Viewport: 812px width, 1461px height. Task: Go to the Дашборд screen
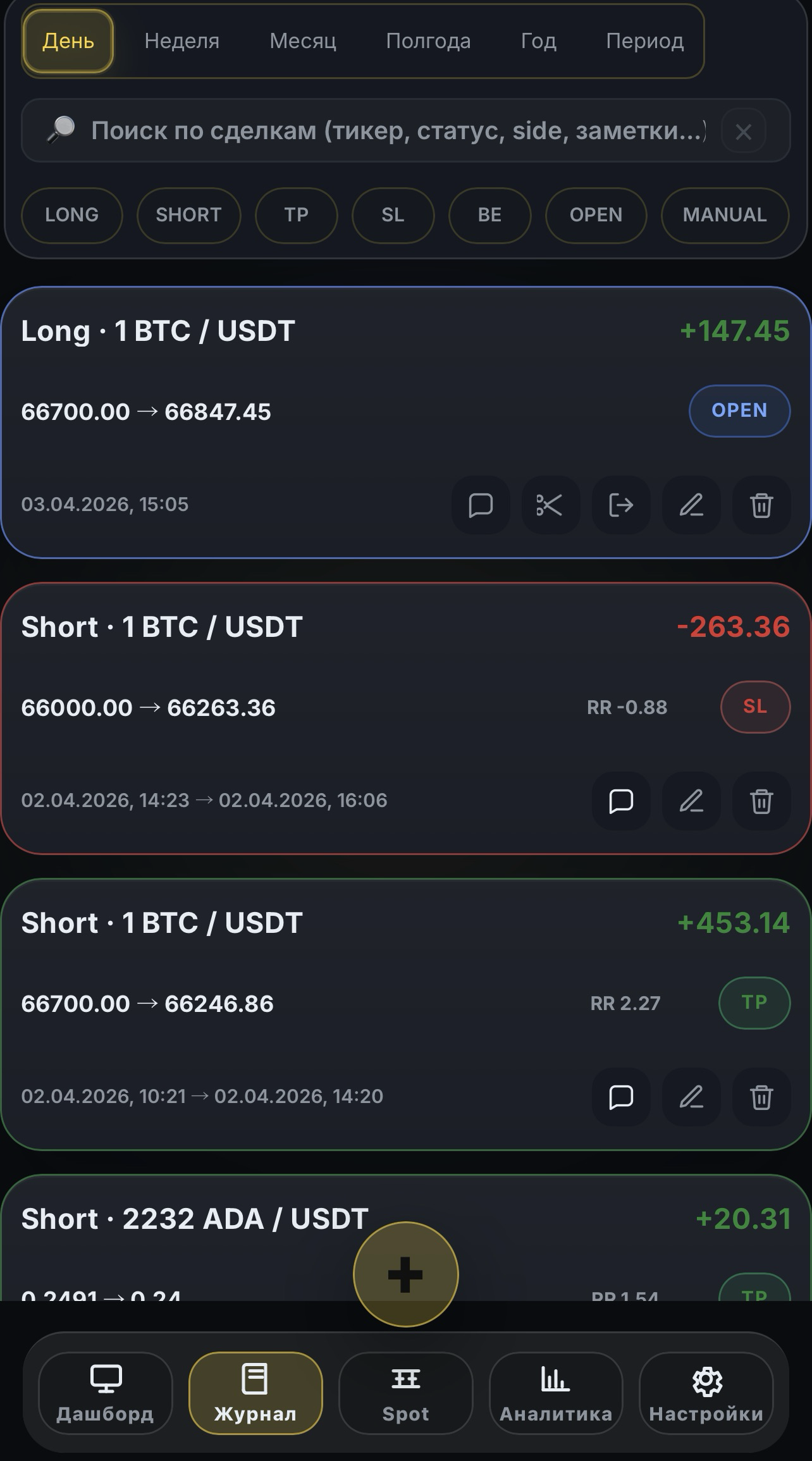tap(105, 1393)
